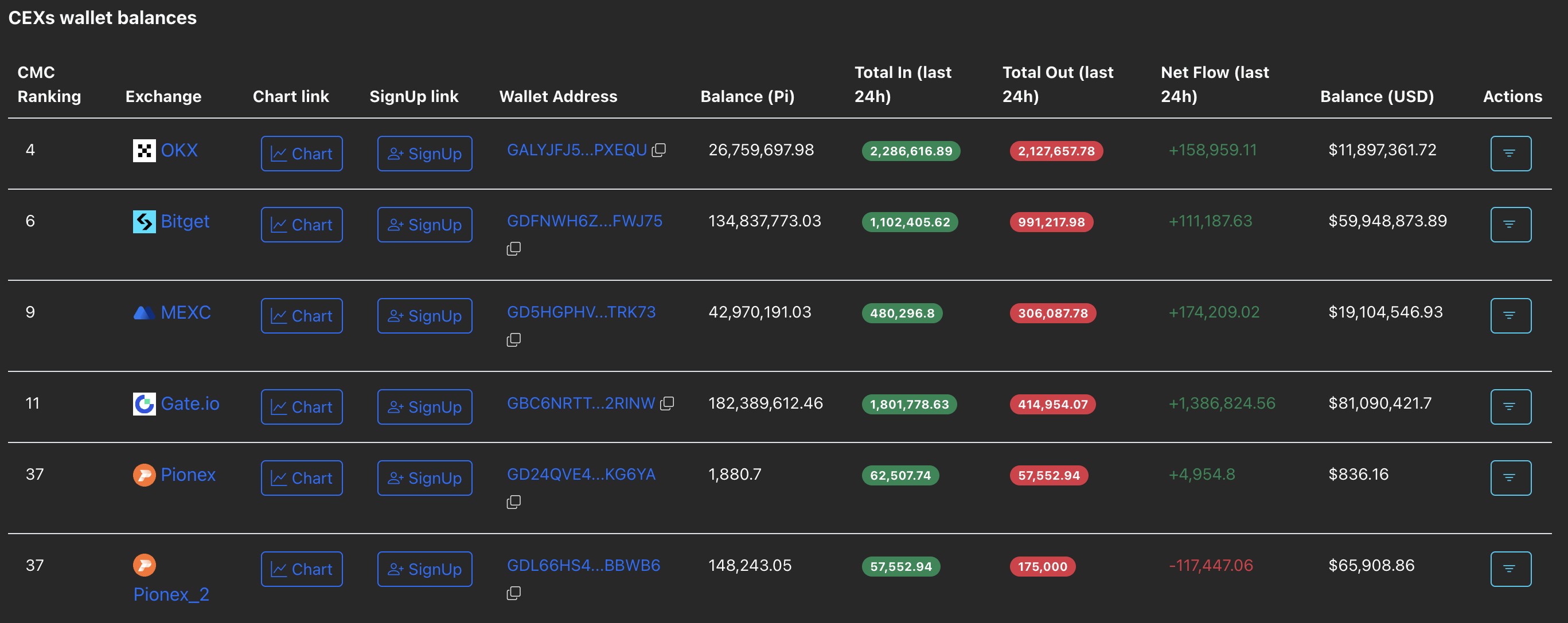The image size is (1568, 623).
Task: Click the $19,104,546.93 USD balance
Action: [1386, 313]
